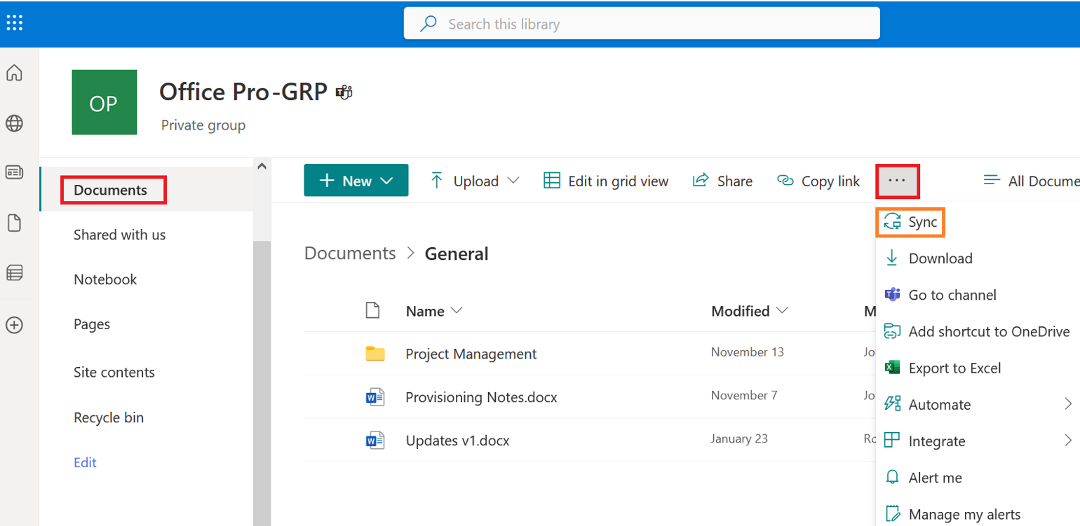
Task: Expand the New button dropdown
Action: click(x=356, y=181)
